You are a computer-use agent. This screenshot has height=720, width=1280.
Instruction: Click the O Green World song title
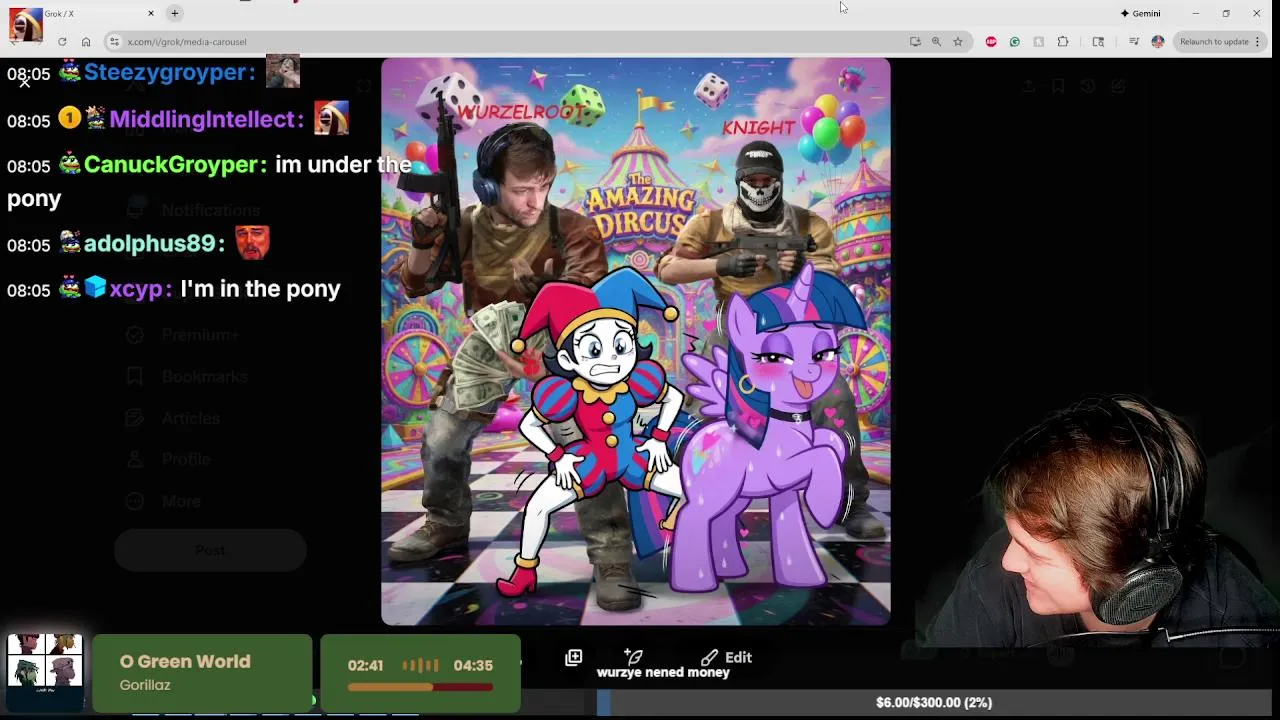185,661
